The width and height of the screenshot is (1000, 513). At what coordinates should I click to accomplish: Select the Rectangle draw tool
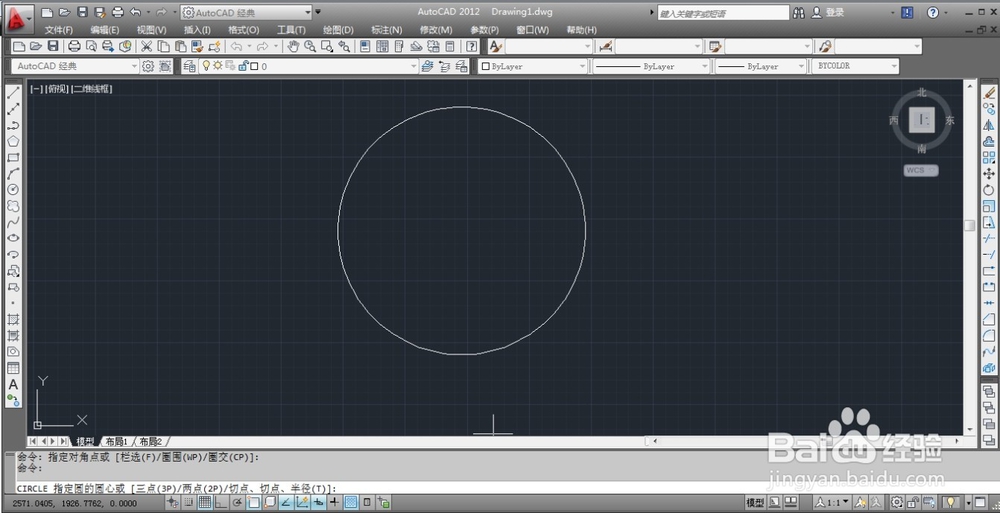point(13,158)
